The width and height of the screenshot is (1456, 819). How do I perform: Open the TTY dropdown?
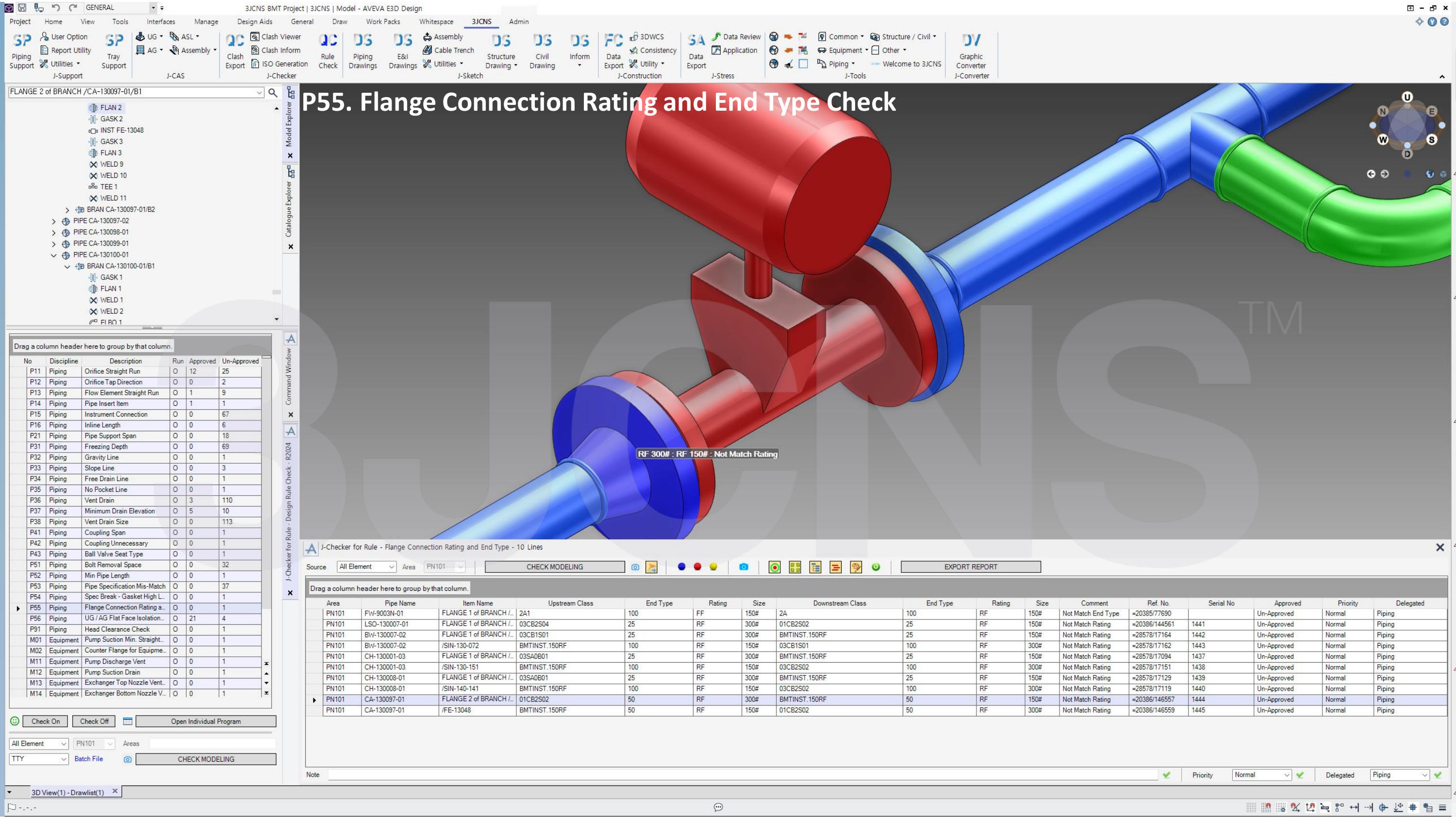coord(39,759)
